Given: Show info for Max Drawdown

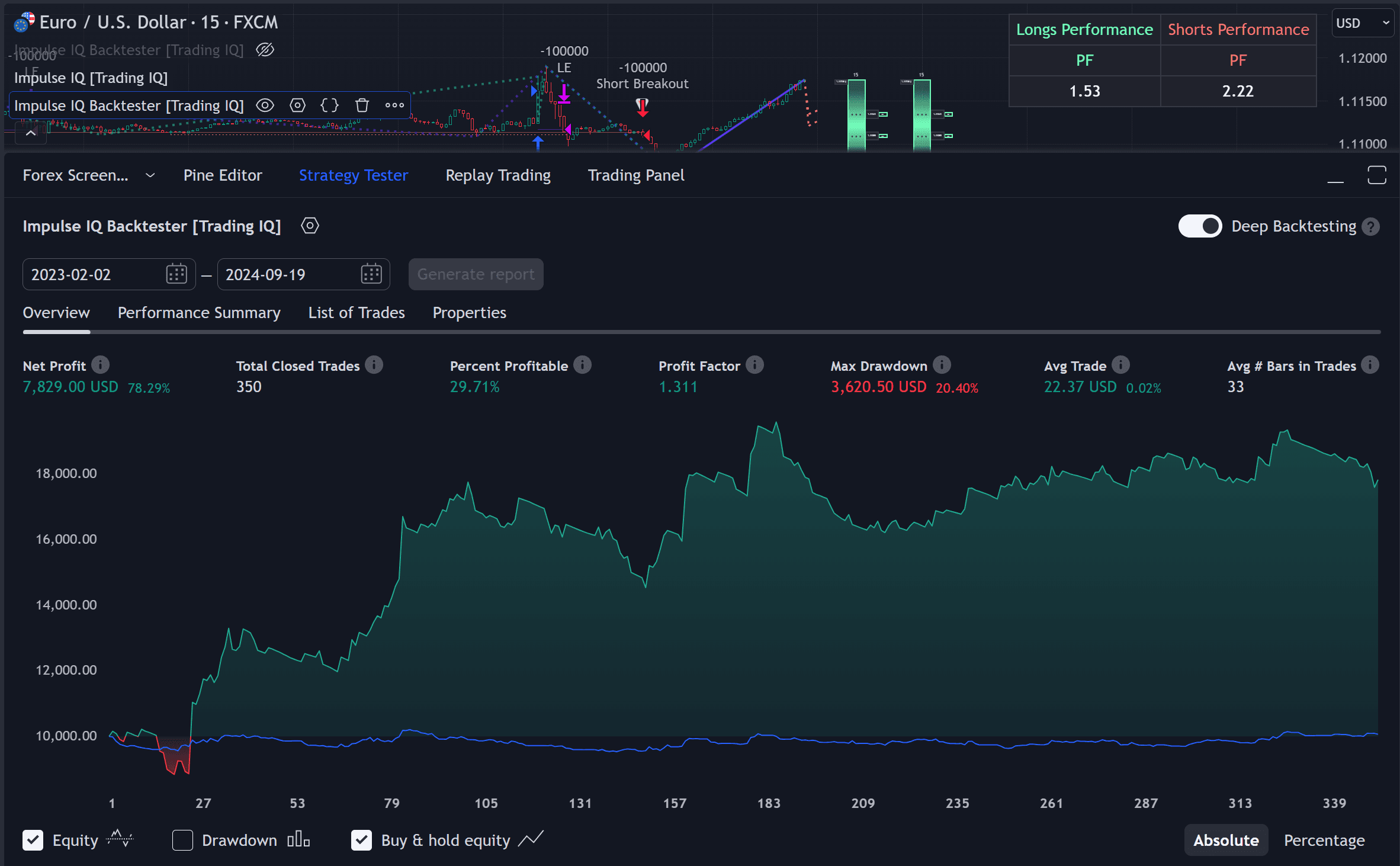Looking at the screenshot, I should click(x=942, y=365).
